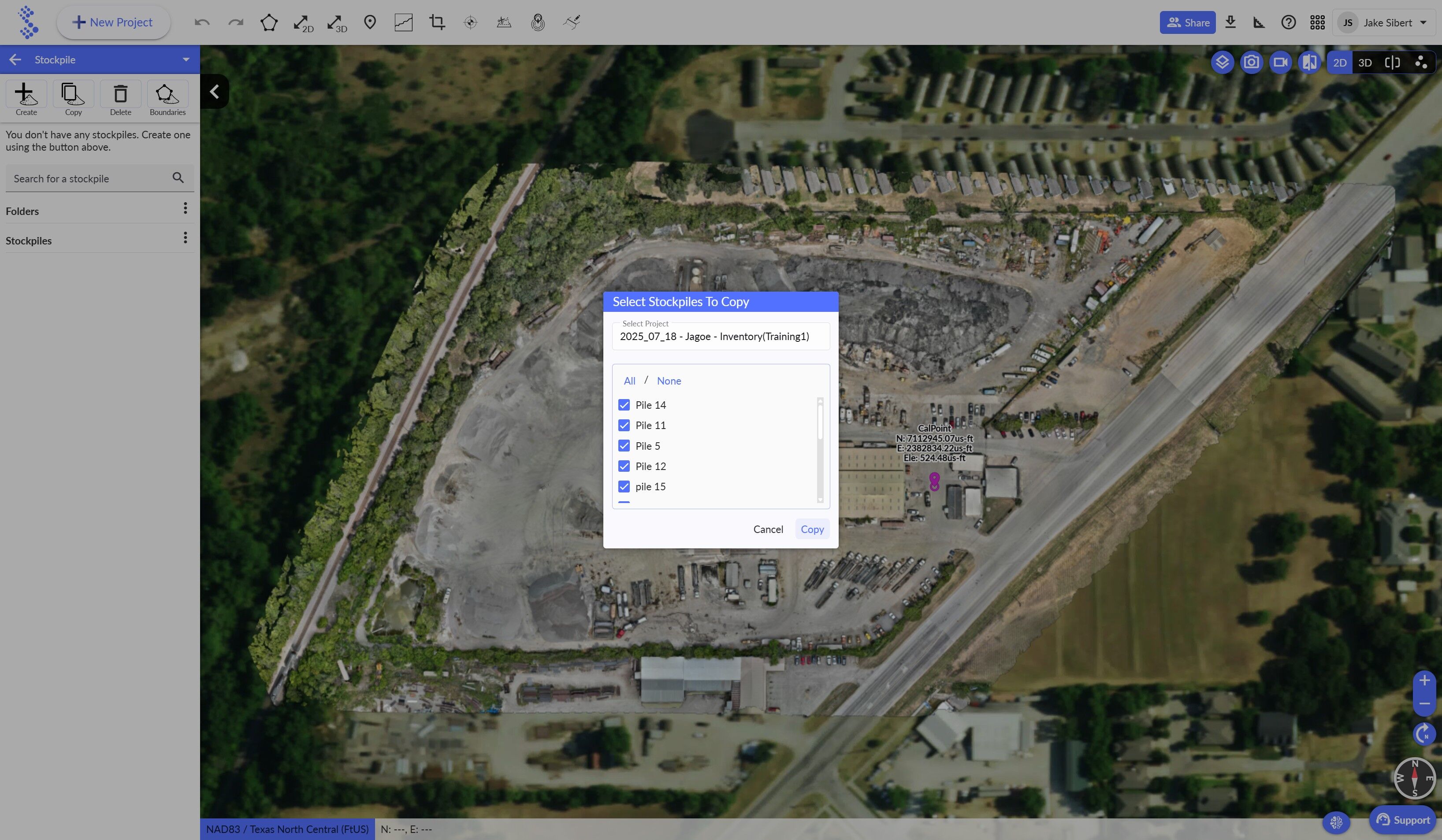Viewport: 1442px width, 840px height.
Task: Click the stockpile search magnifier icon
Action: click(178, 178)
